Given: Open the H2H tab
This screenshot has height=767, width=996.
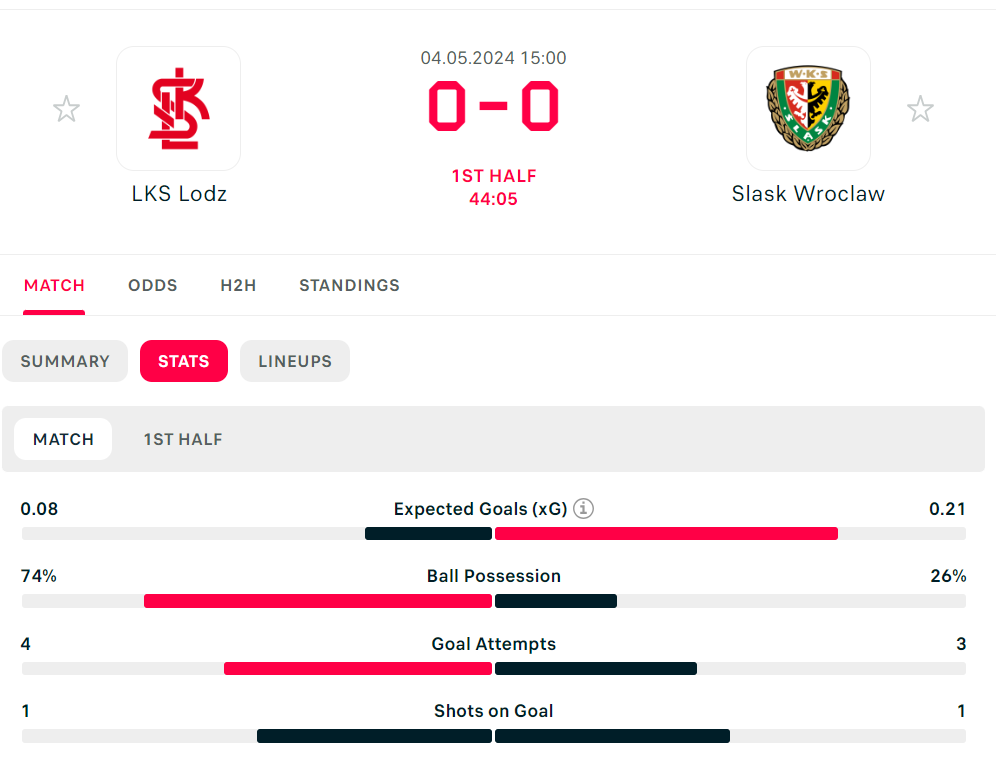Looking at the screenshot, I should (x=238, y=285).
